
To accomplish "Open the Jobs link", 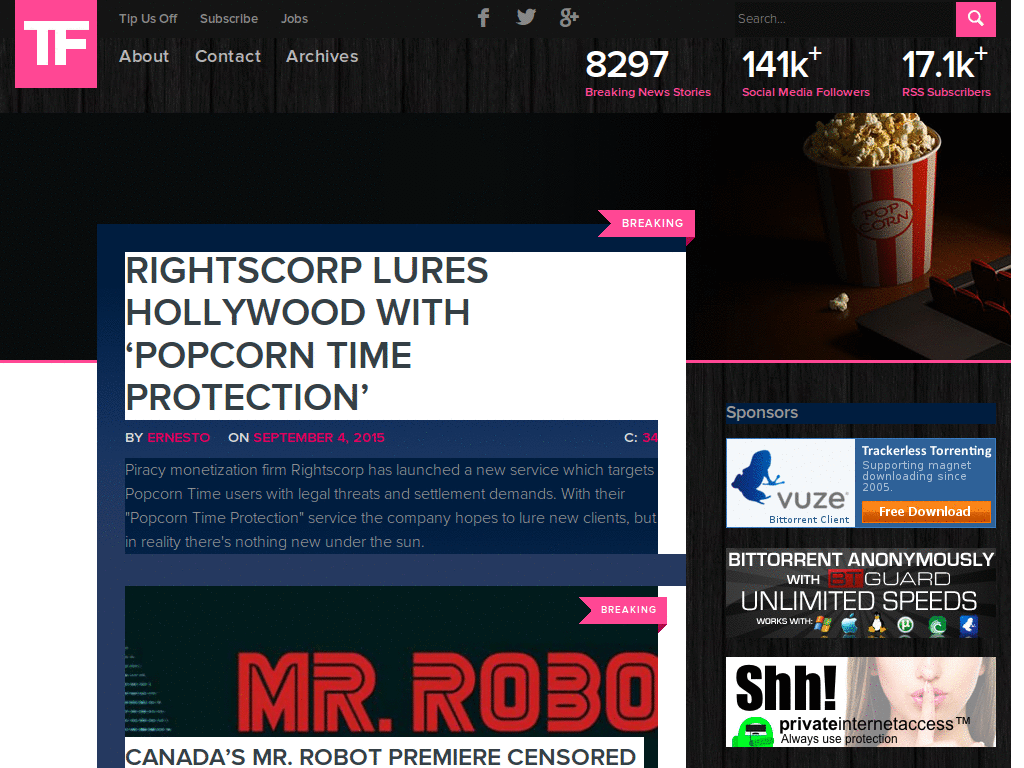I will [x=295, y=19].
